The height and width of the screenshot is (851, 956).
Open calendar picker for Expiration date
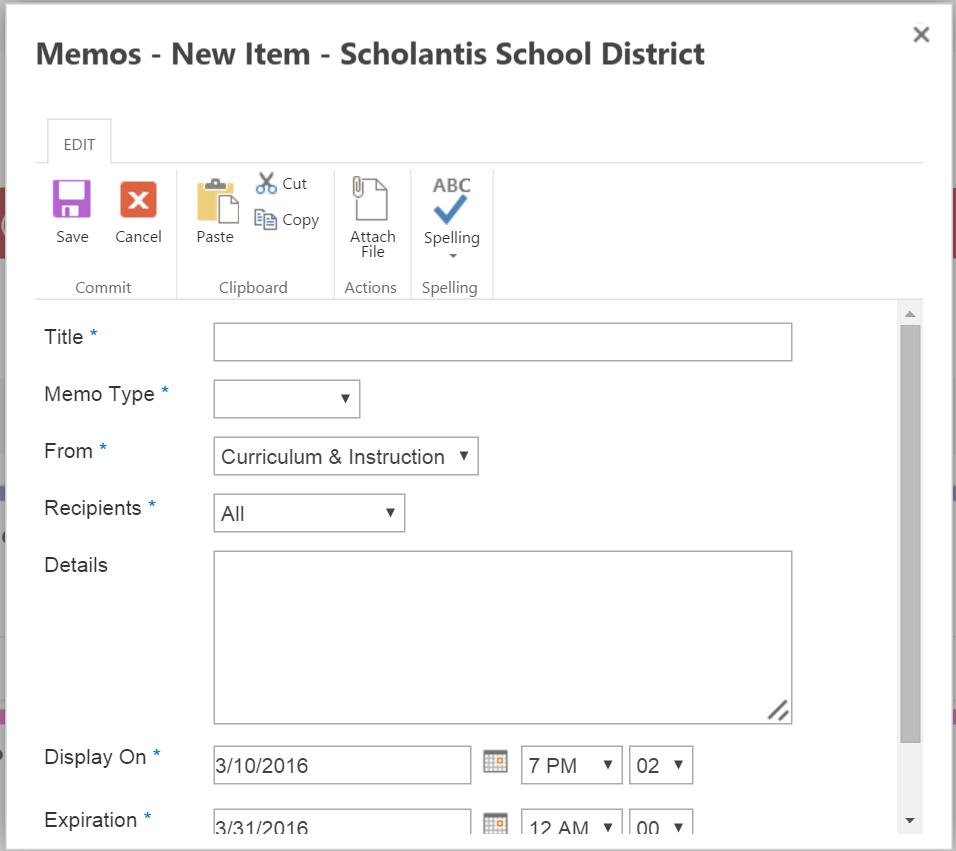[x=495, y=824]
